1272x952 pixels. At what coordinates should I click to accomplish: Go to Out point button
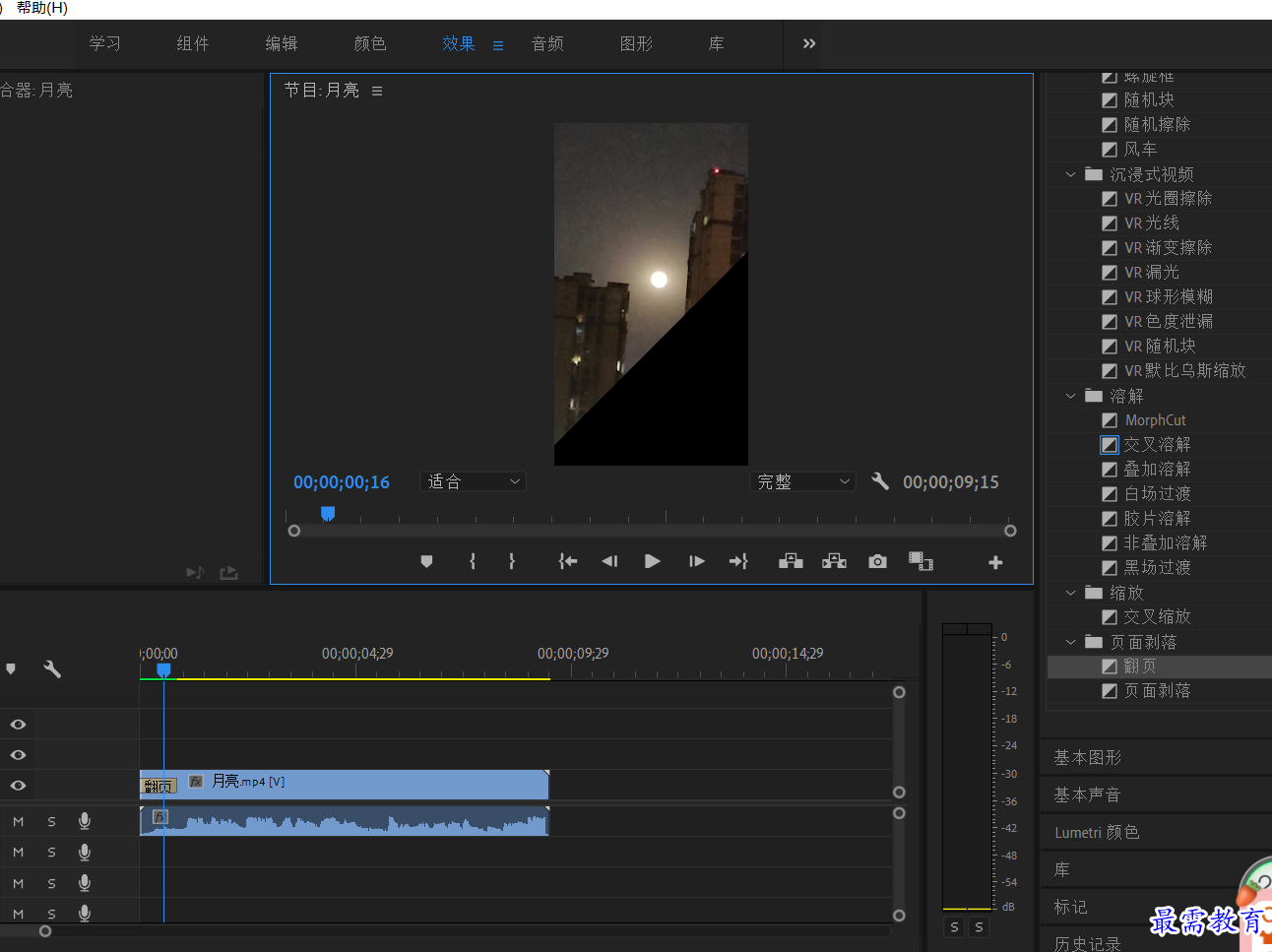click(x=738, y=561)
